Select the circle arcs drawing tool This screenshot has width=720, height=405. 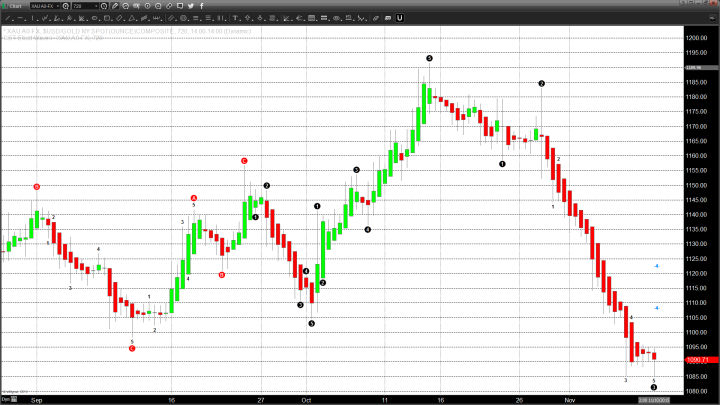point(184,18)
